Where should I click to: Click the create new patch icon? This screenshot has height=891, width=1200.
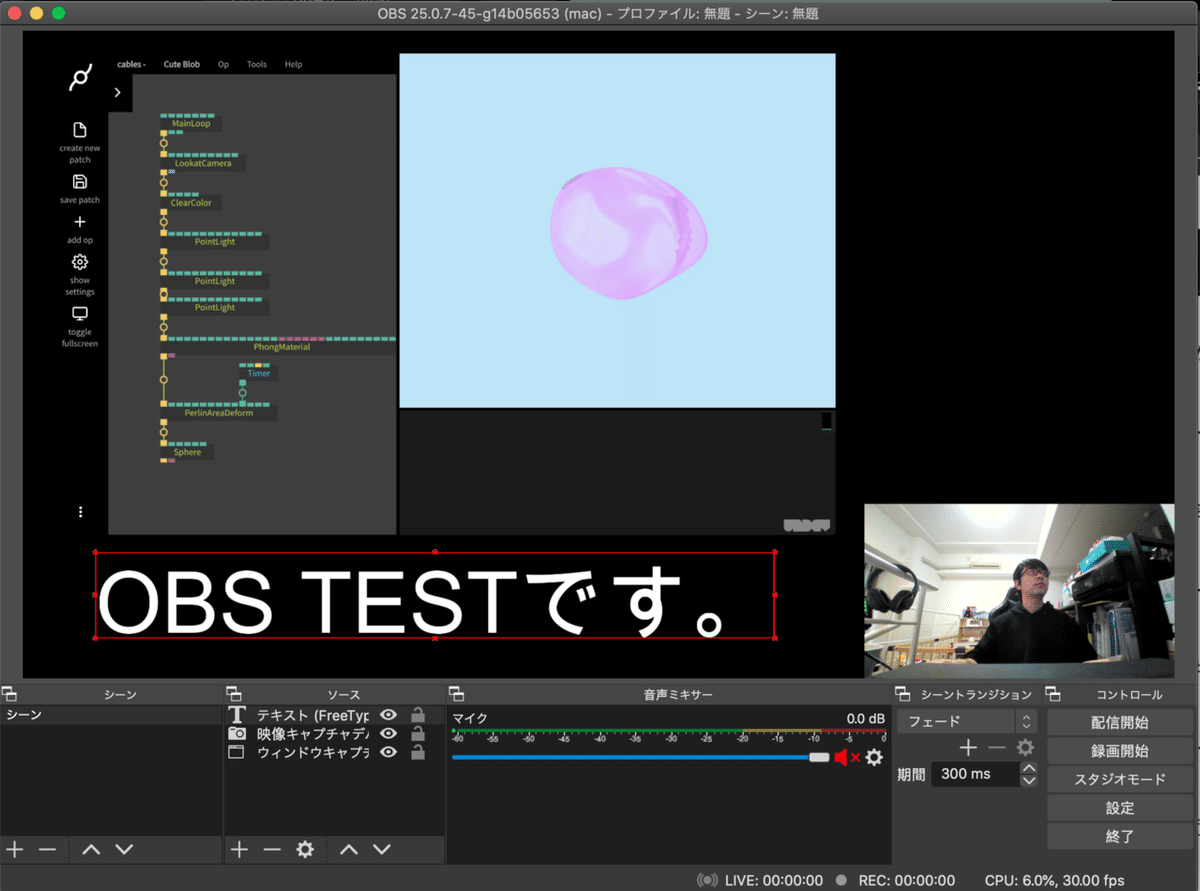click(x=80, y=130)
